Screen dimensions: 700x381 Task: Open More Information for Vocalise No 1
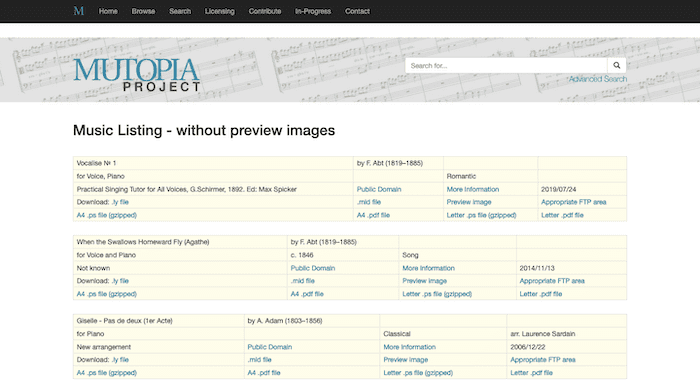473,189
